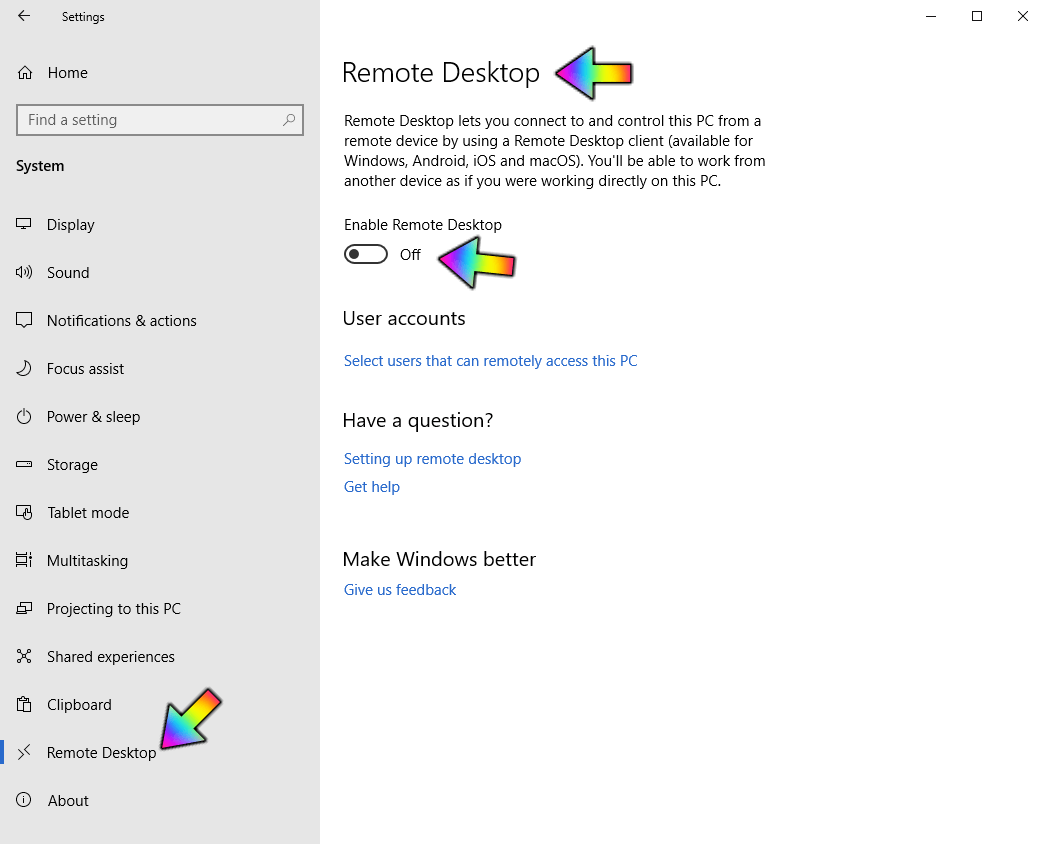Click the Storage drive icon

click(x=24, y=464)
